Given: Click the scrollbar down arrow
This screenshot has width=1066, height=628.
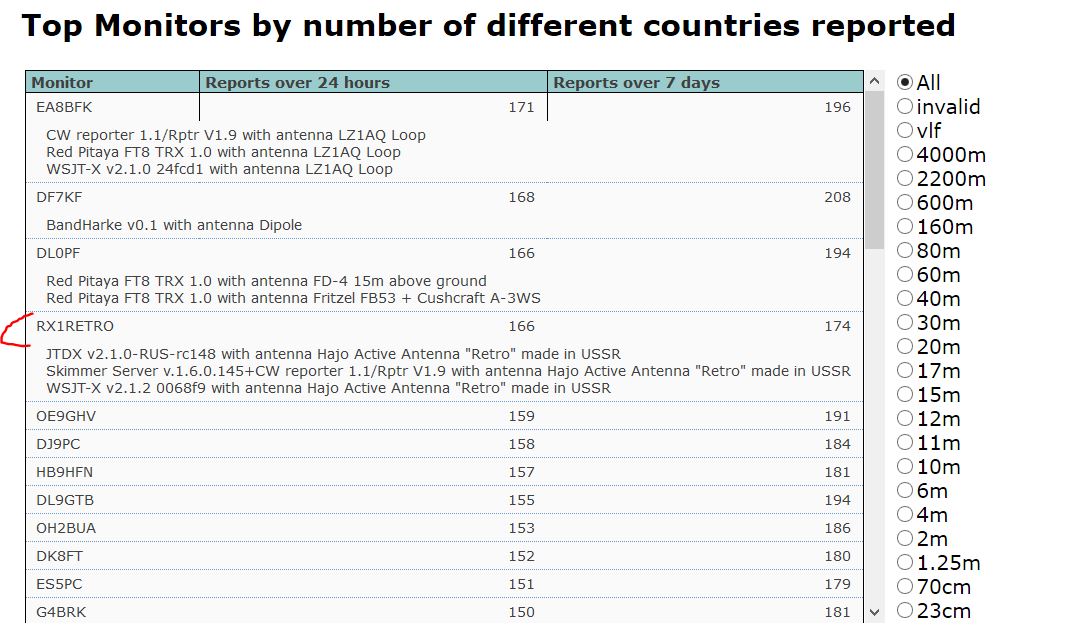Looking at the screenshot, I should pyautogui.click(x=875, y=612).
